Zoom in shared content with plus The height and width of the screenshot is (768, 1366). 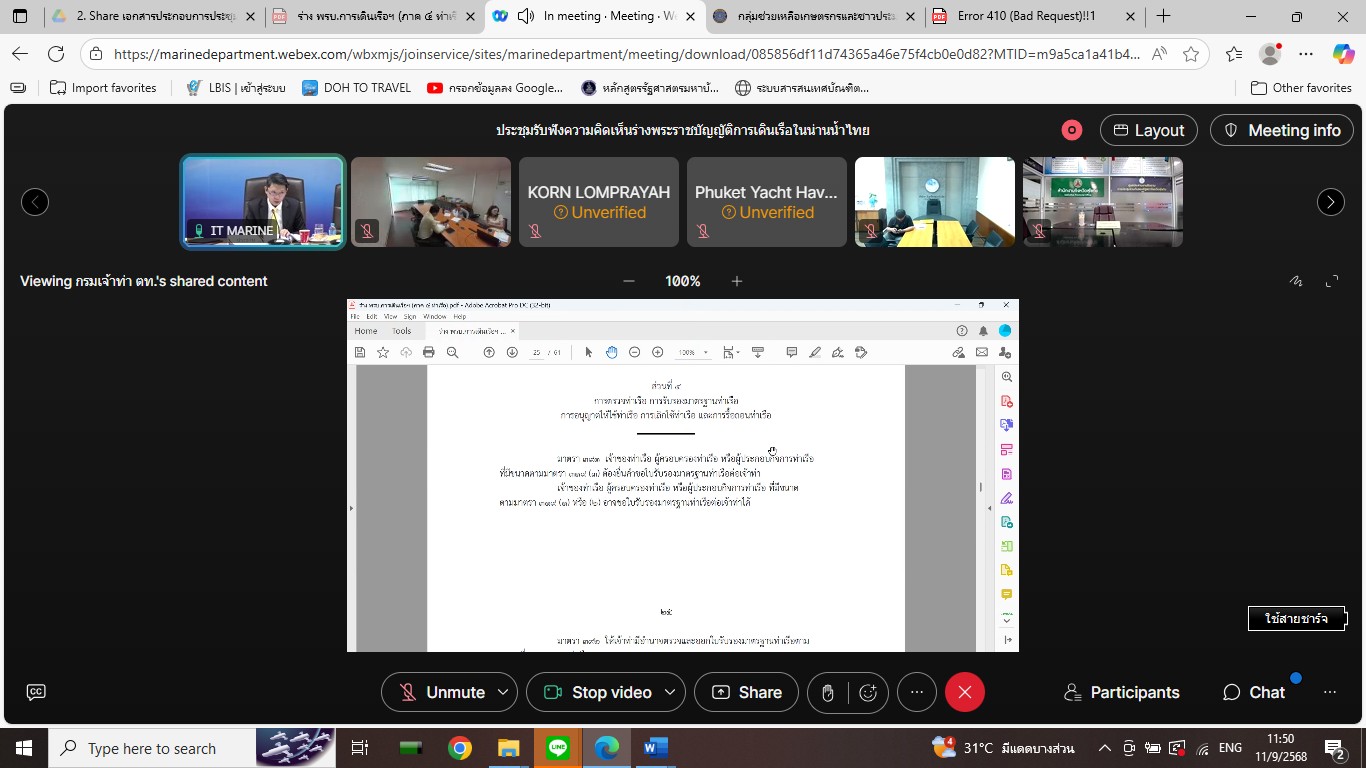pyautogui.click(x=737, y=281)
